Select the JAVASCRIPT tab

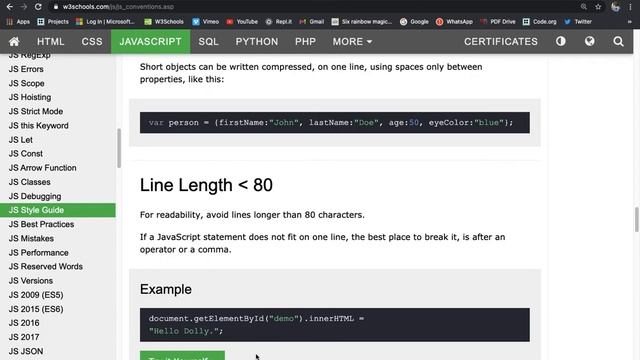click(x=150, y=41)
